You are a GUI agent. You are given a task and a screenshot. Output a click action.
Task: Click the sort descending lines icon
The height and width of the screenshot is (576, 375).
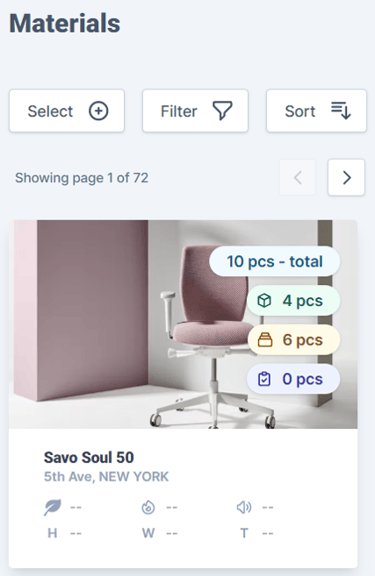pyautogui.click(x=341, y=111)
